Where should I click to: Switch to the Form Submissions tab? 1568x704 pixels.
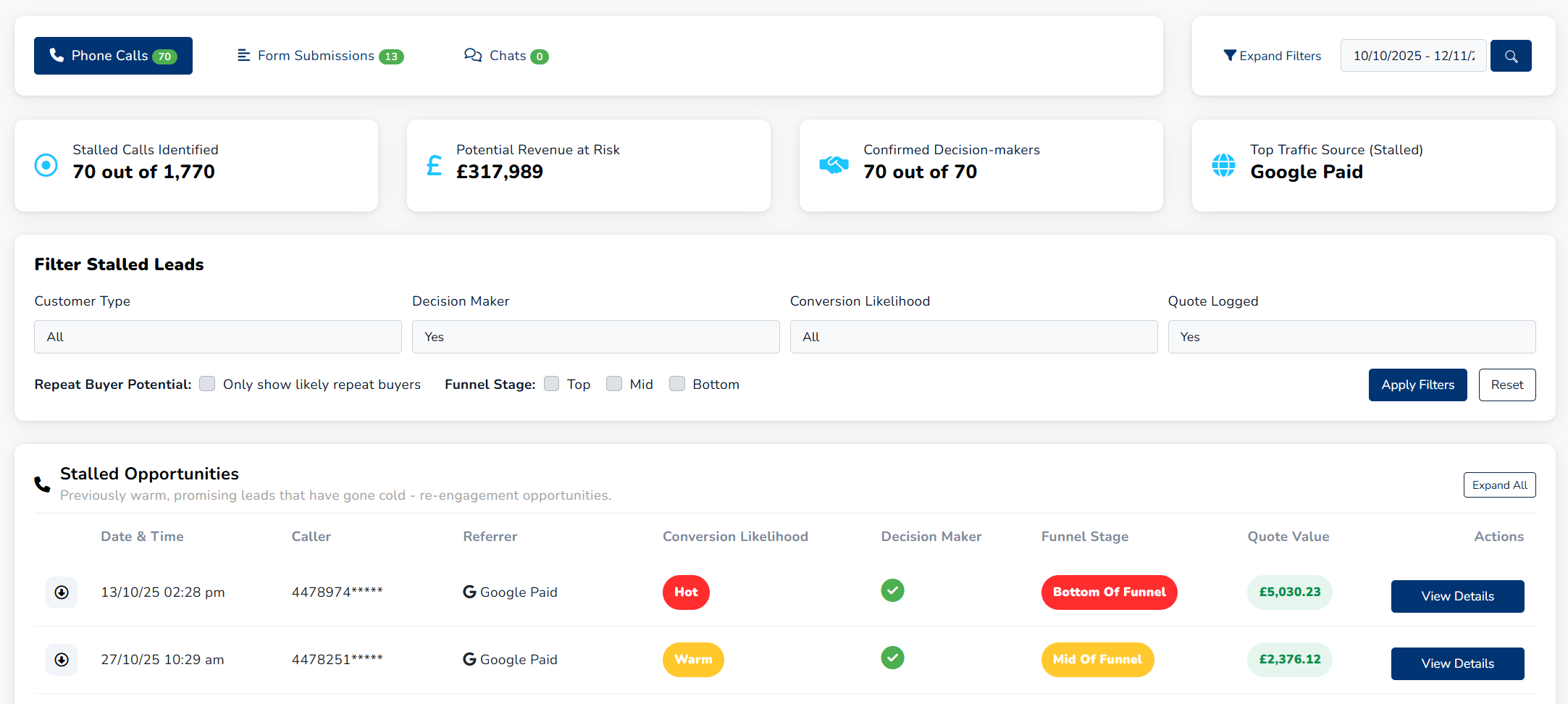(x=320, y=56)
